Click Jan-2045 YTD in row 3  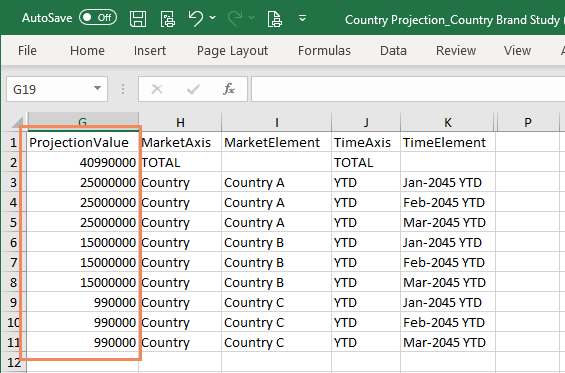click(448, 183)
